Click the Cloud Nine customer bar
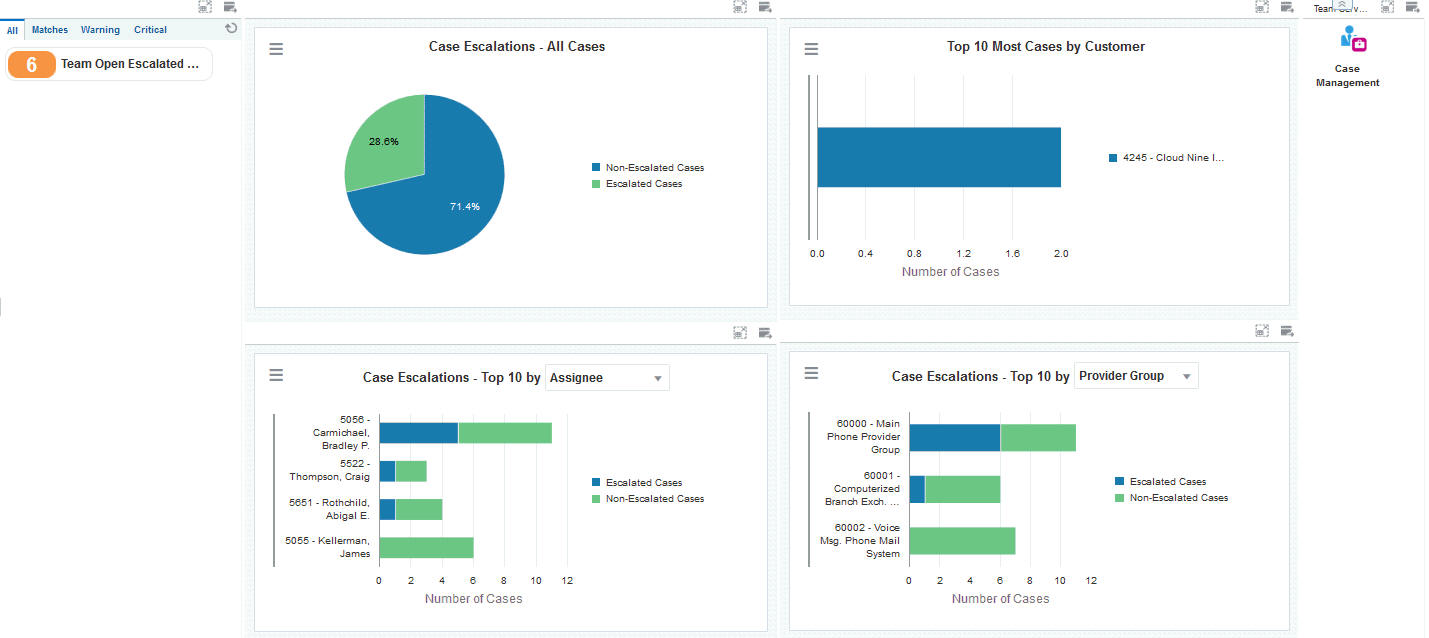 [x=938, y=157]
